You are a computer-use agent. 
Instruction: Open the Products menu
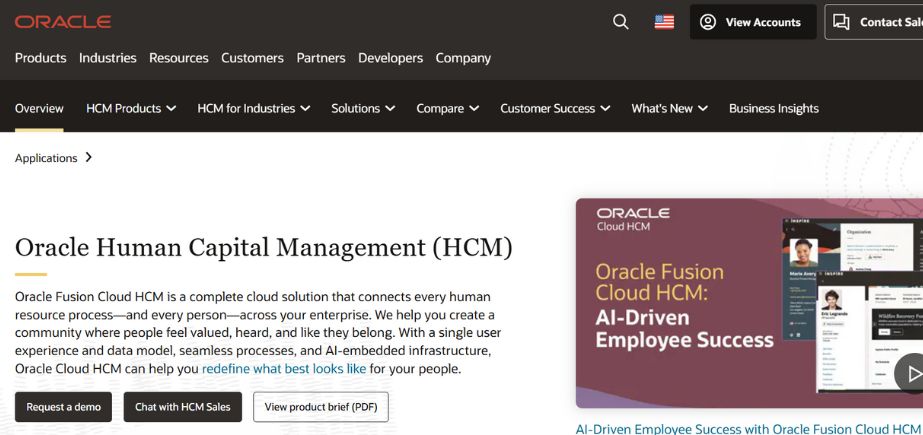(x=41, y=58)
